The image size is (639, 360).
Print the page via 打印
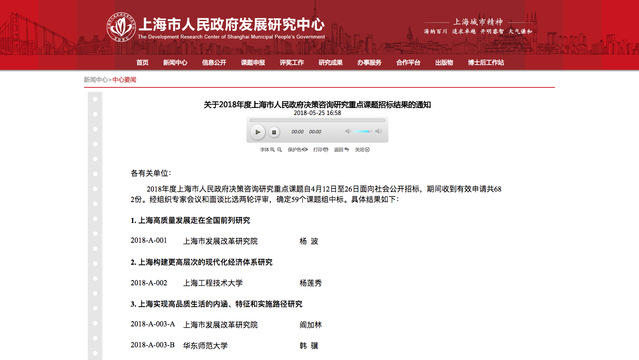click(320, 150)
